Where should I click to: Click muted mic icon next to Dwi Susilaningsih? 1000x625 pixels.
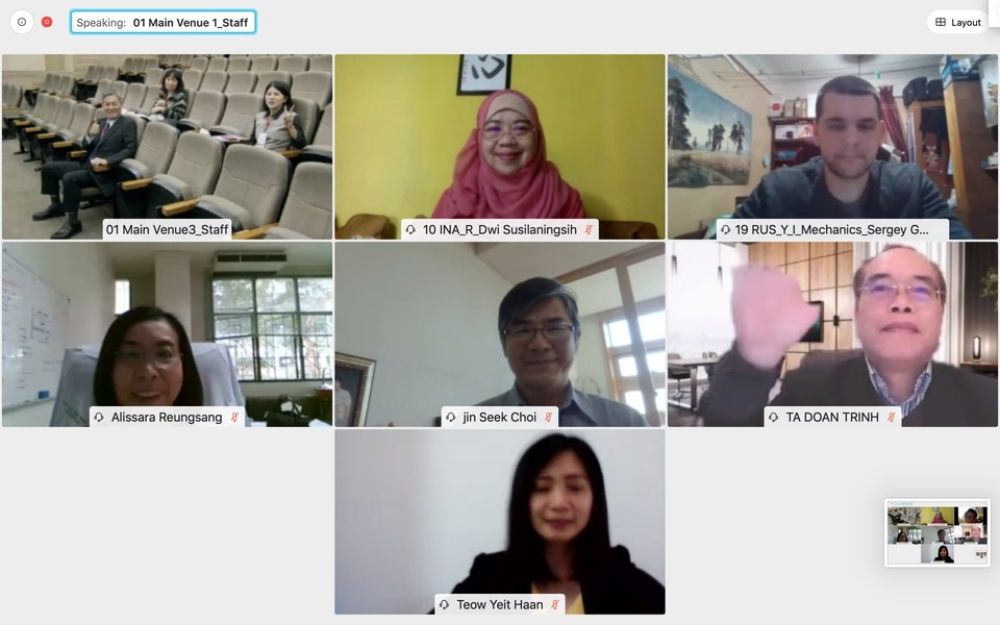(589, 230)
